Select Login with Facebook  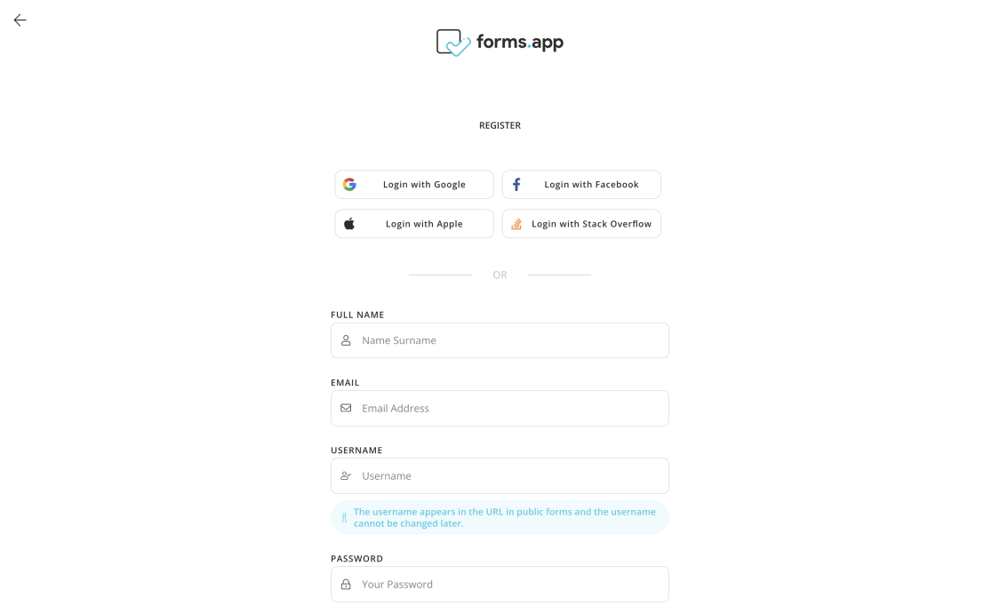coord(581,184)
